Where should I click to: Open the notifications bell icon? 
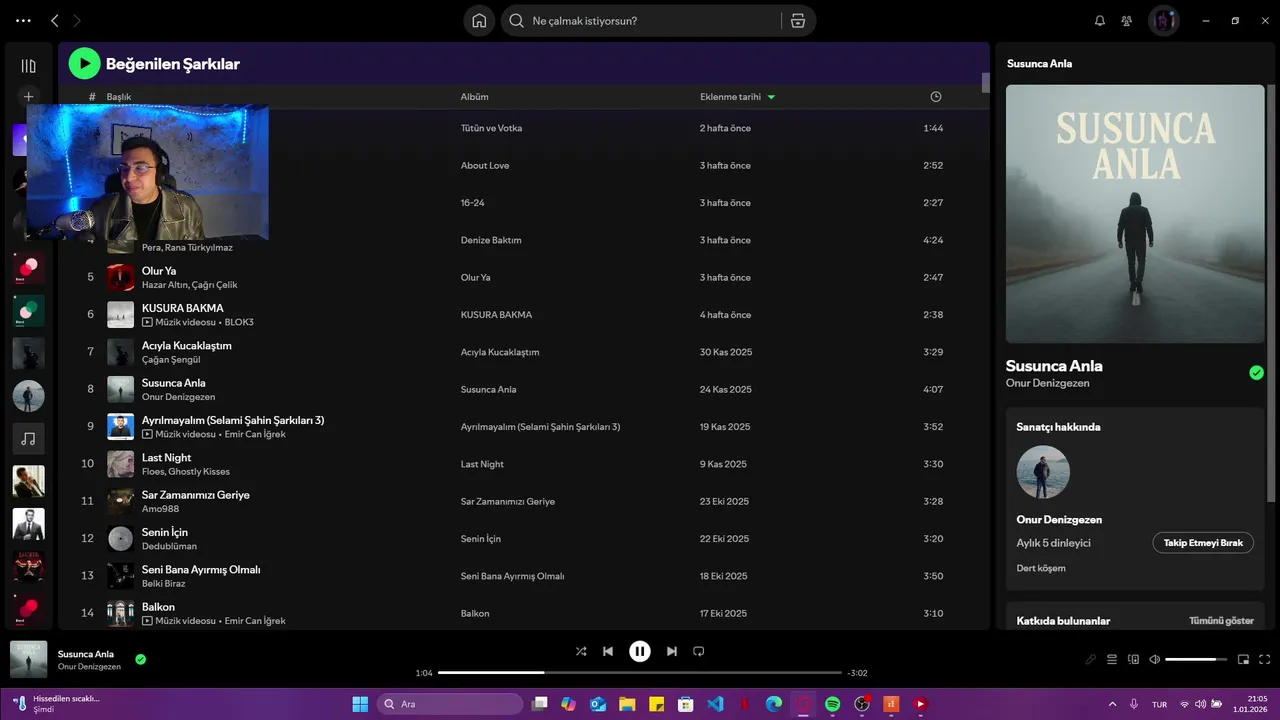tap(1100, 21)
